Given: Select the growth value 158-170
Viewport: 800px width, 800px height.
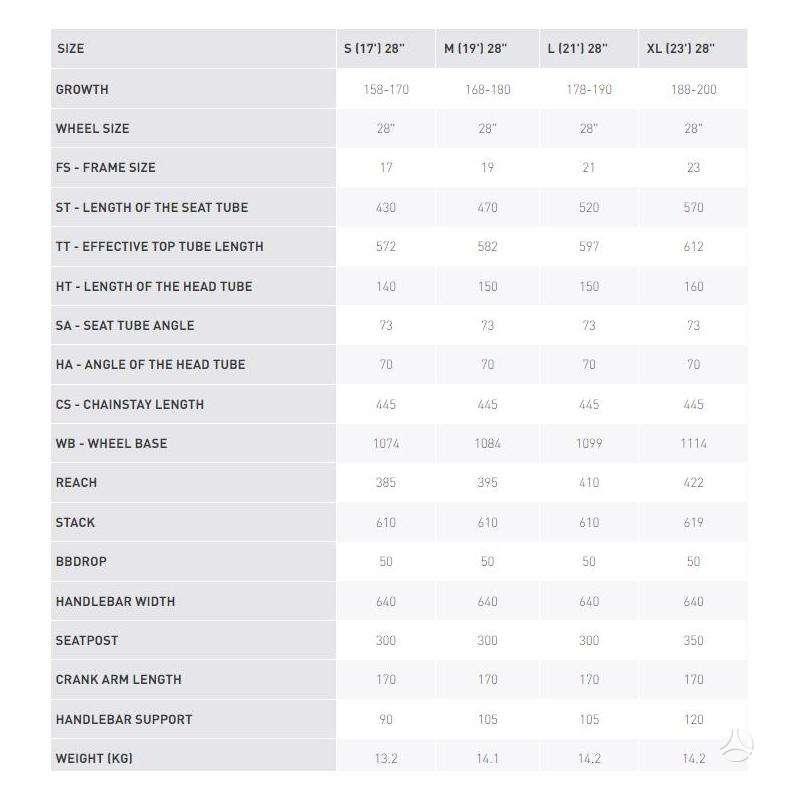Looking at the screenshot, I should [x=386, y=89].
